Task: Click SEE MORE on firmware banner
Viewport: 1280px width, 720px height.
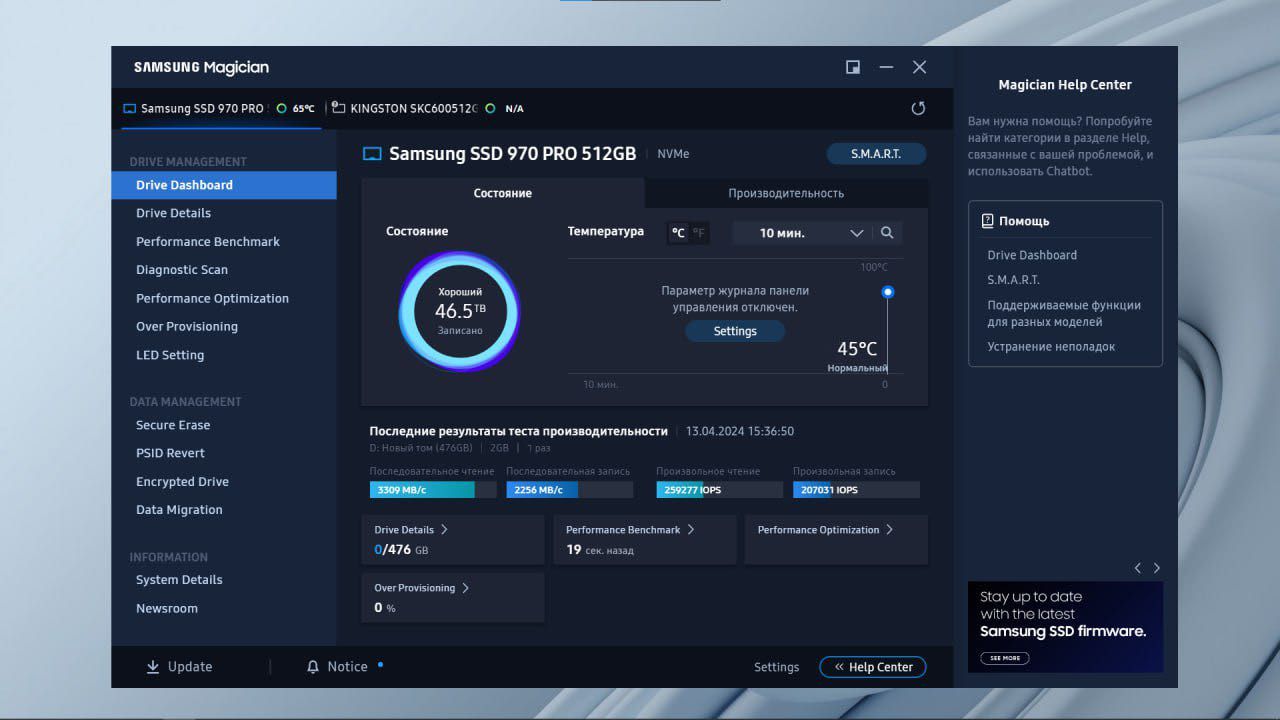Action: (1005, 658)
